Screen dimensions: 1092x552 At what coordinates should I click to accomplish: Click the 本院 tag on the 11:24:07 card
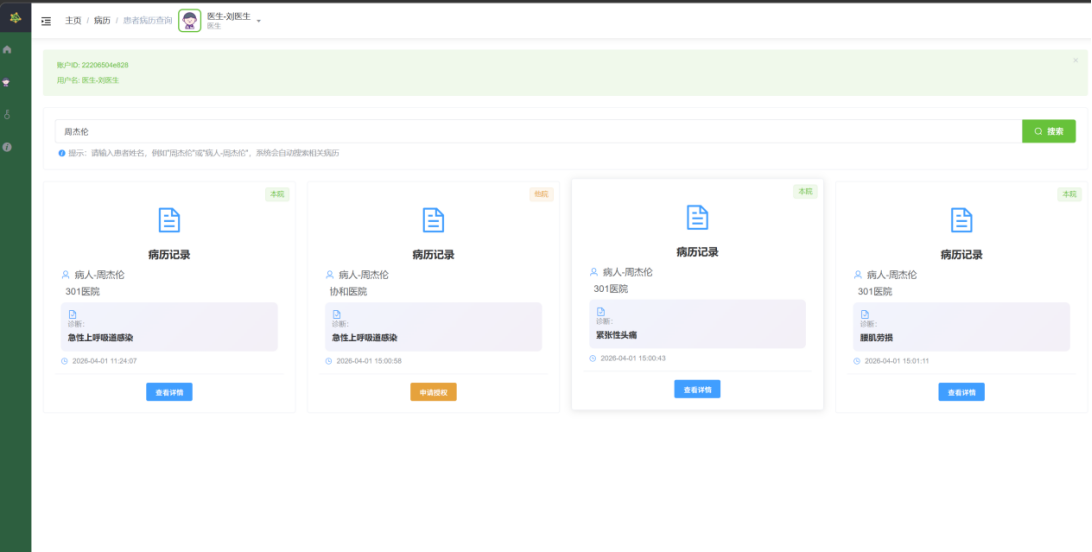(277, 194)
